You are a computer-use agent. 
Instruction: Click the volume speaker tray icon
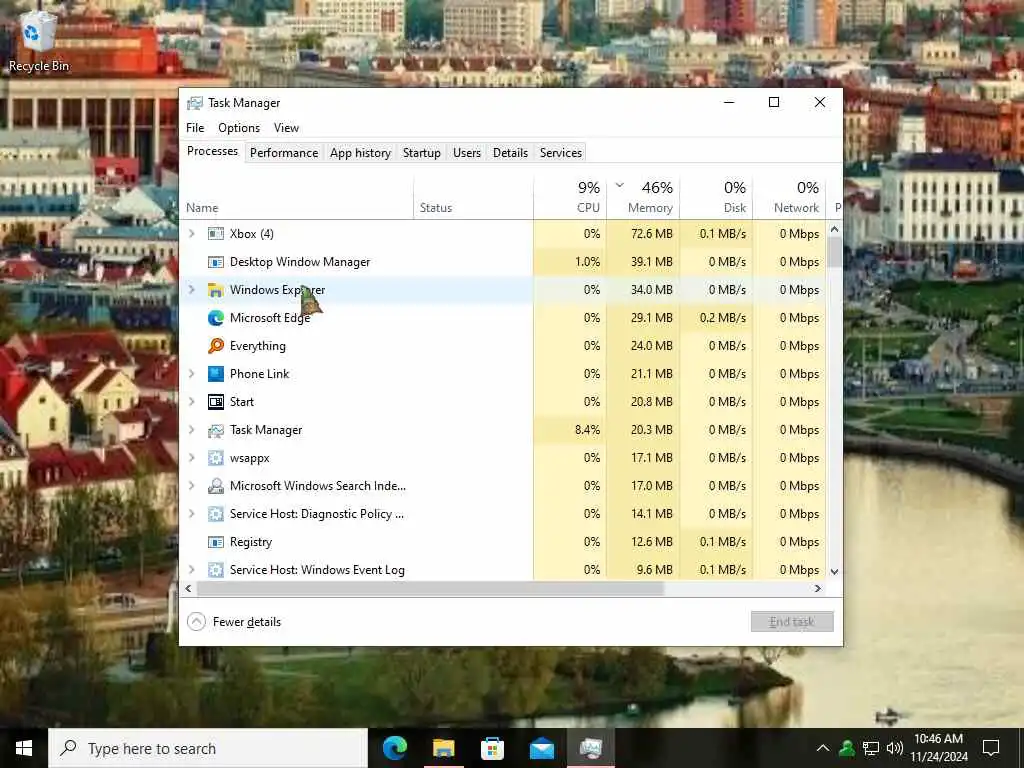(895, 748)
